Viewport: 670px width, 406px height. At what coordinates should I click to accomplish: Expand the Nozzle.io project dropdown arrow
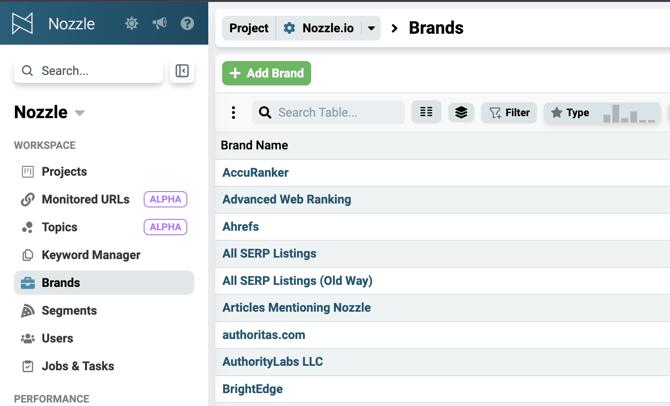[371, 28]
